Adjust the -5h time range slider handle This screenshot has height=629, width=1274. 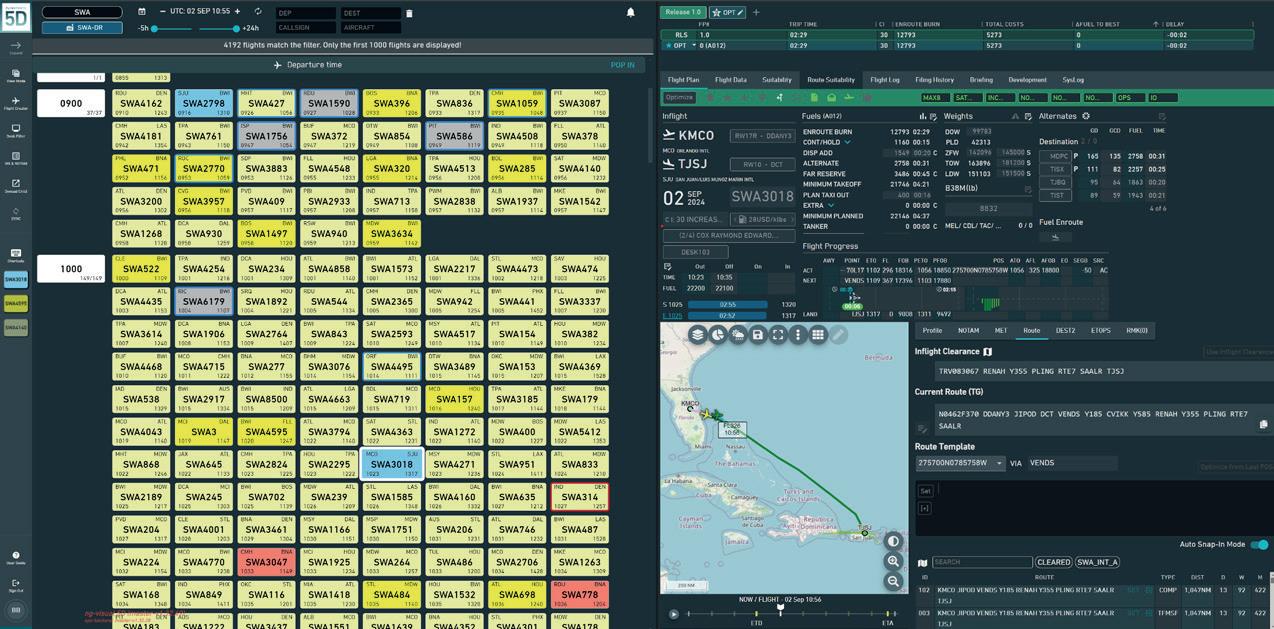pos(155,28)
